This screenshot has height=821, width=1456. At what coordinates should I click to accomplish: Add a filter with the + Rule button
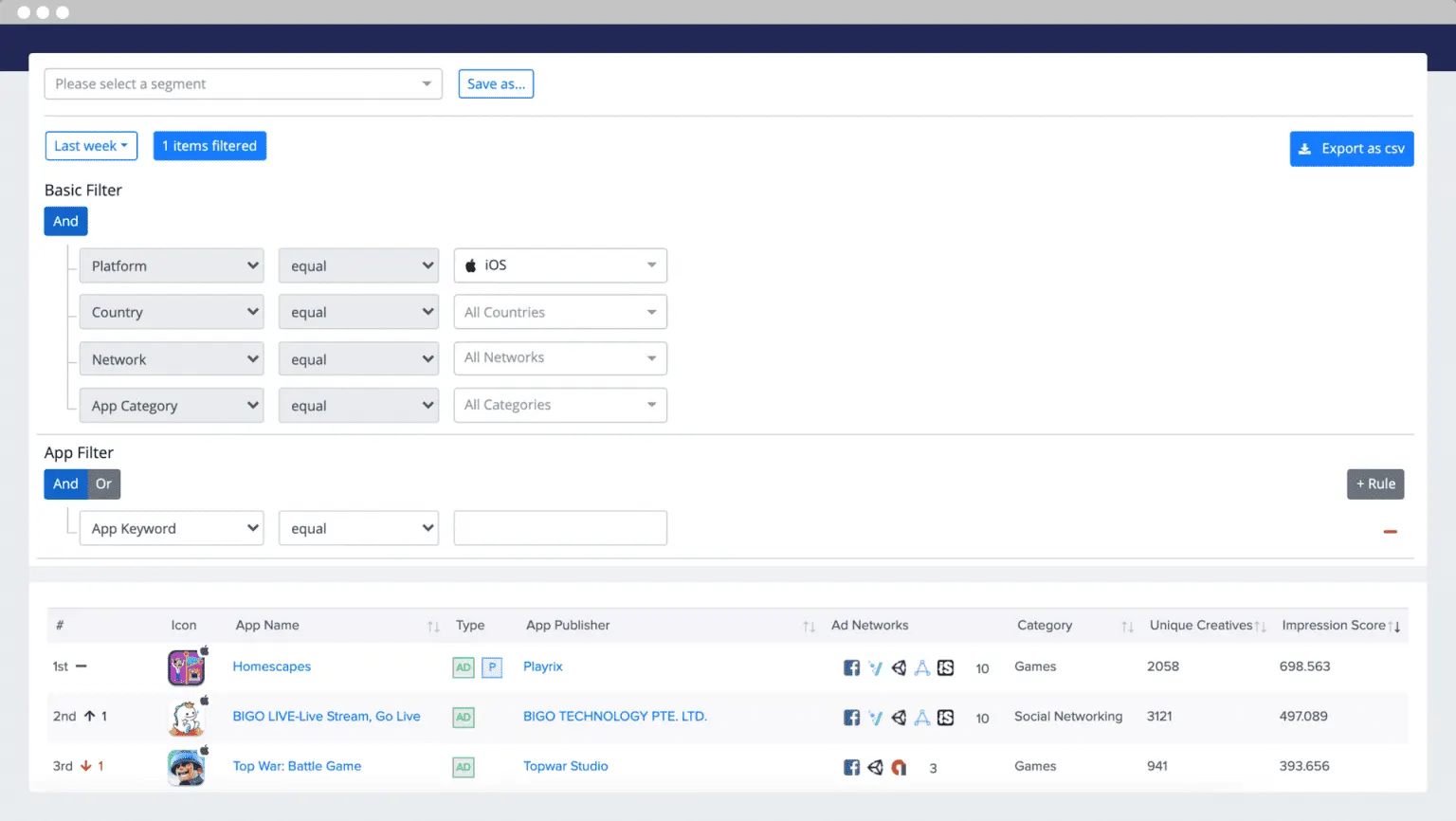(x=1375, y=483)
